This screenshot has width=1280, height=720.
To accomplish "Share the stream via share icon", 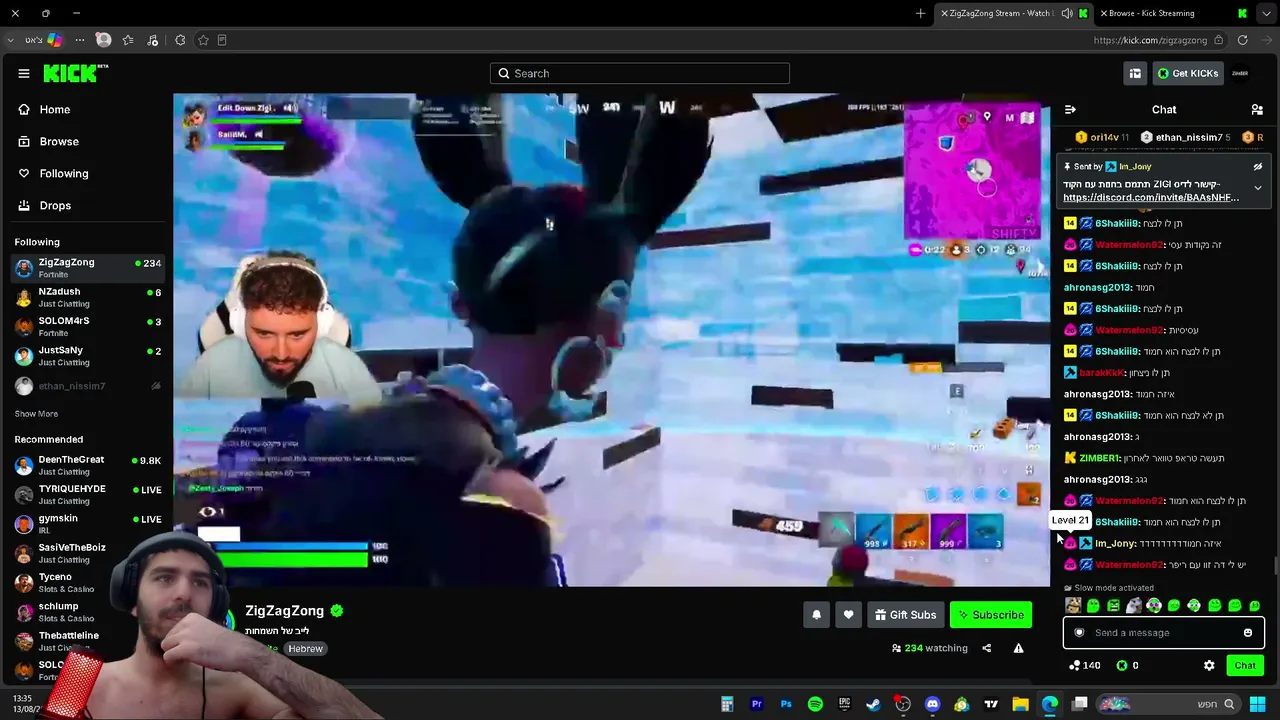I will click(x=986, y=648).
